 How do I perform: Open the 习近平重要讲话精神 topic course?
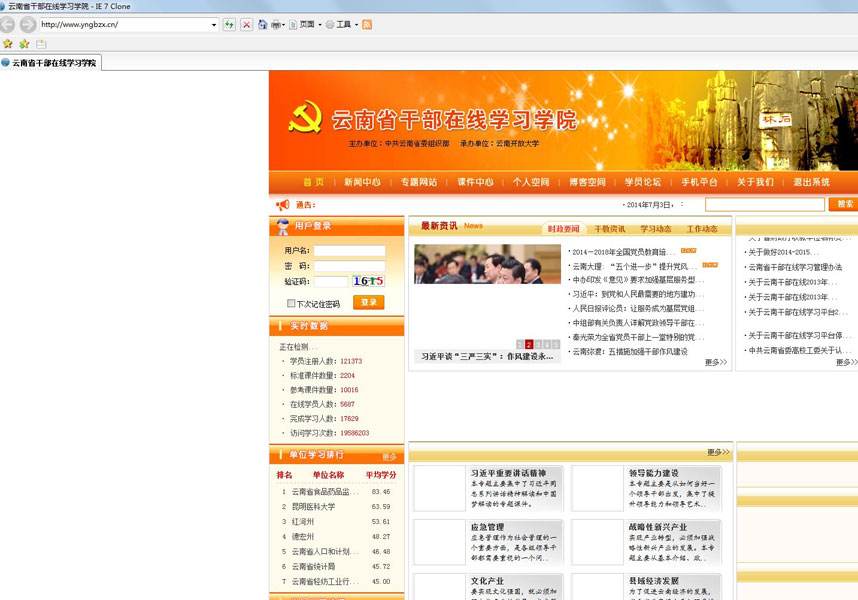(x=508, y=473)
